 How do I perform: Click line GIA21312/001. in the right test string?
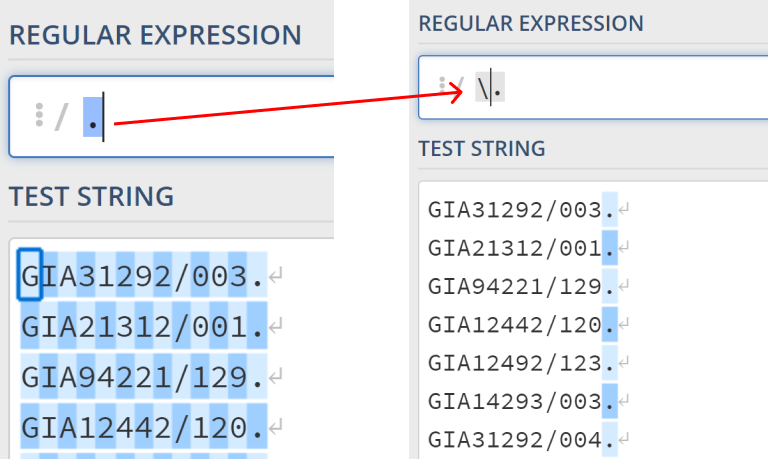(x=521, y=247)
